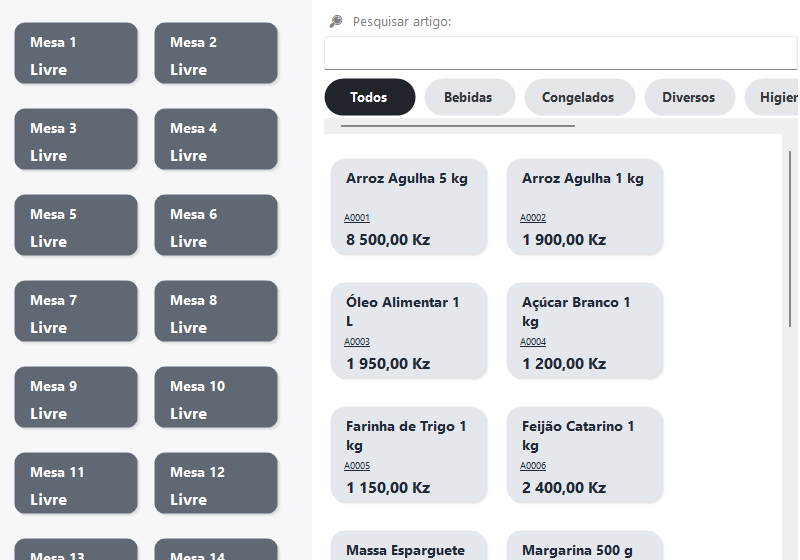Click product code A0006
This screenshot has height=560, width=800.
[533, 466]
